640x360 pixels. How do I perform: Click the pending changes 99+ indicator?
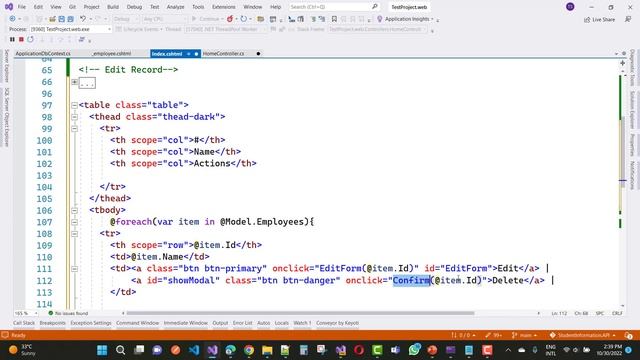493,335
